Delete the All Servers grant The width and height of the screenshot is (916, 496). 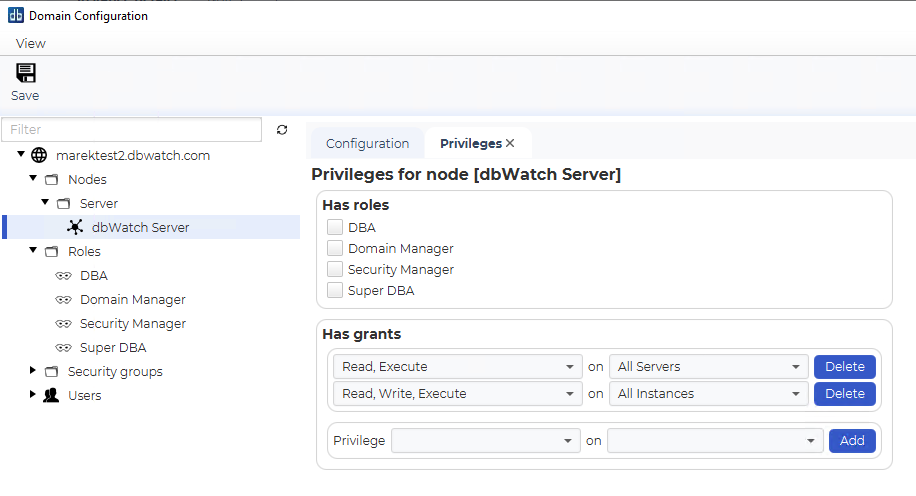(845, 366)
